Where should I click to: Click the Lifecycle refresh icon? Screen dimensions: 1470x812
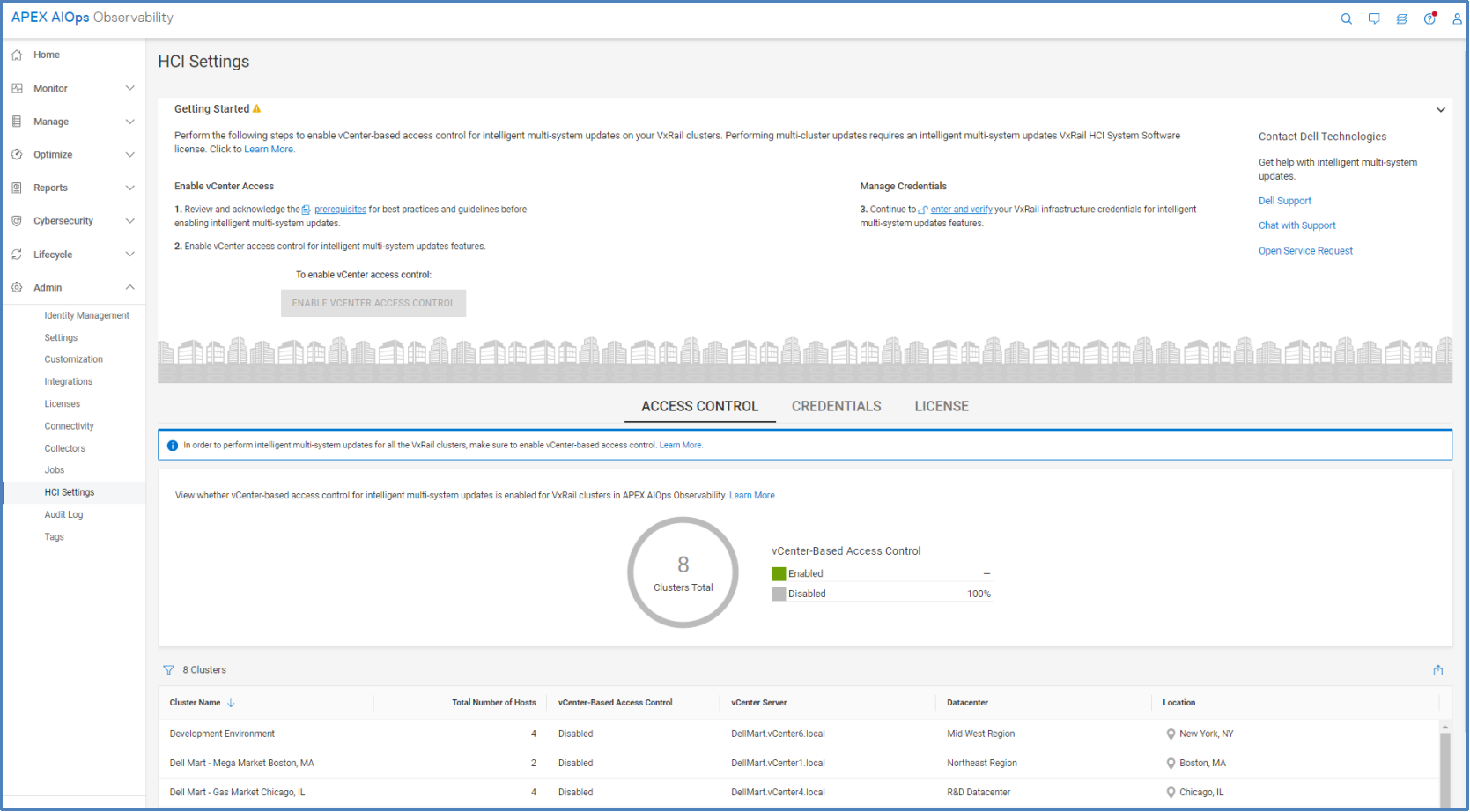coord(17,255)
